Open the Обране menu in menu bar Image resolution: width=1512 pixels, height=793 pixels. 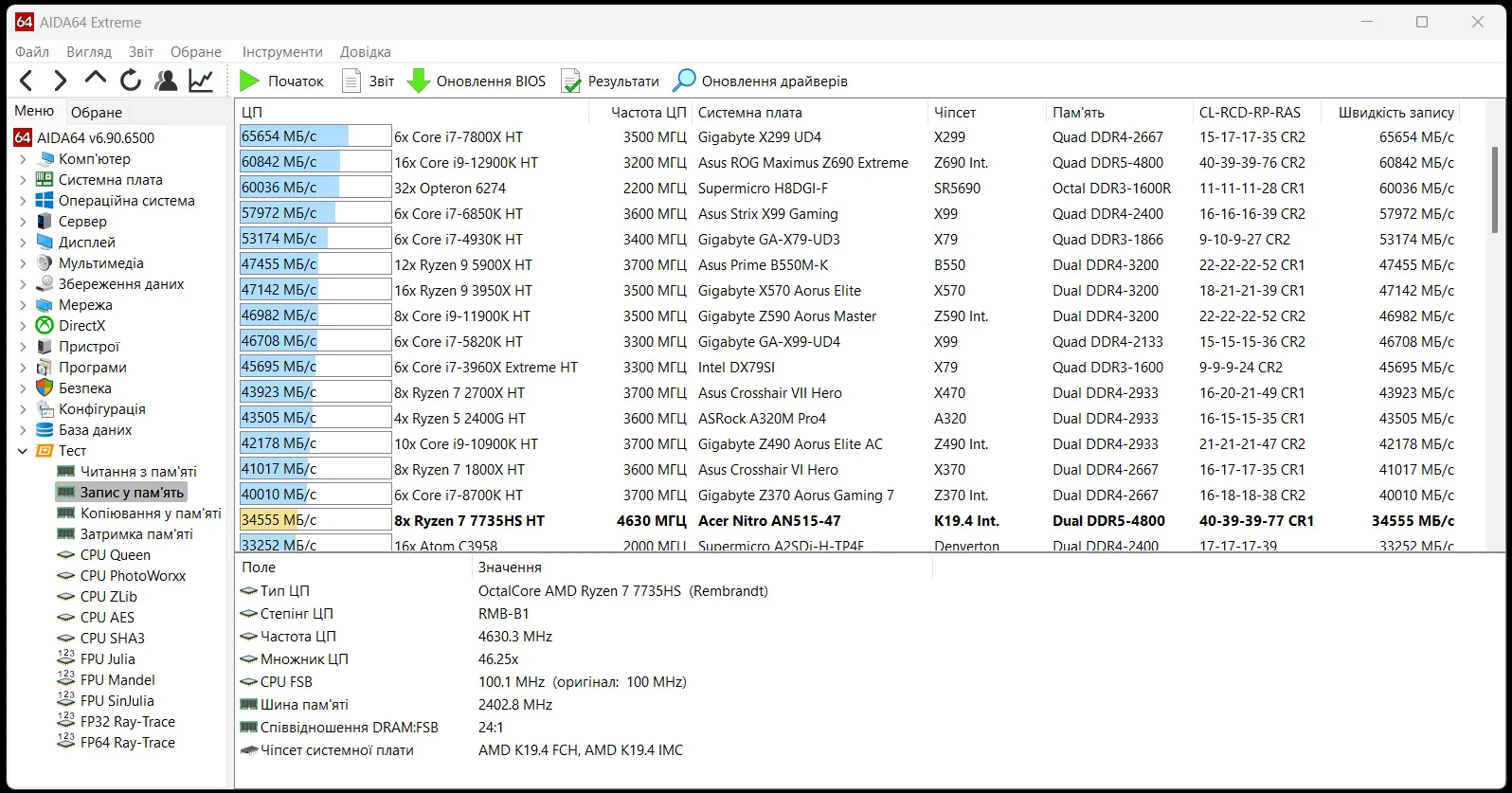tap(196, 52)
